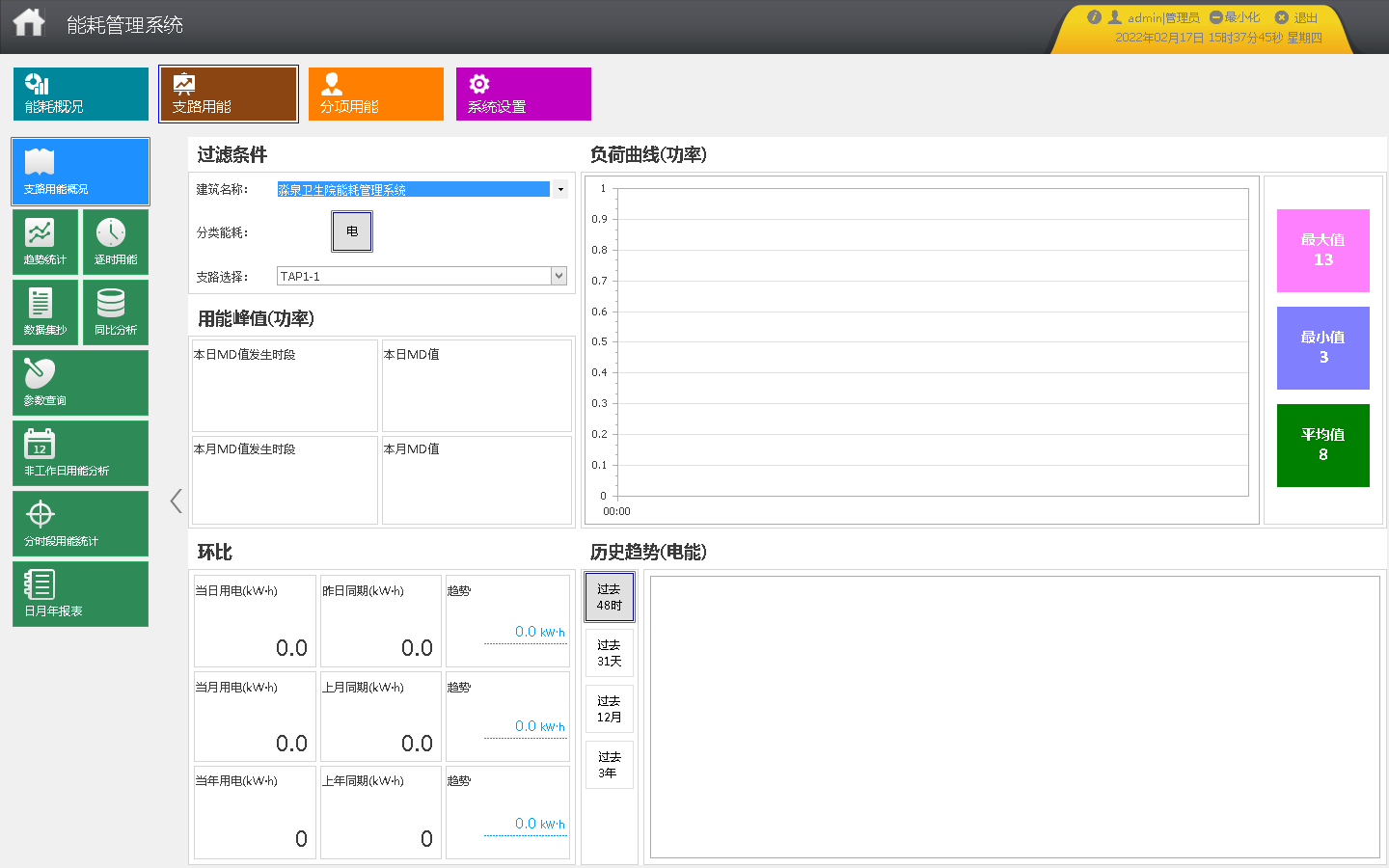Screen dimensions: 1389x868
Task: Open 能耗概况 overview tile
Action: (x=81, y=94)
